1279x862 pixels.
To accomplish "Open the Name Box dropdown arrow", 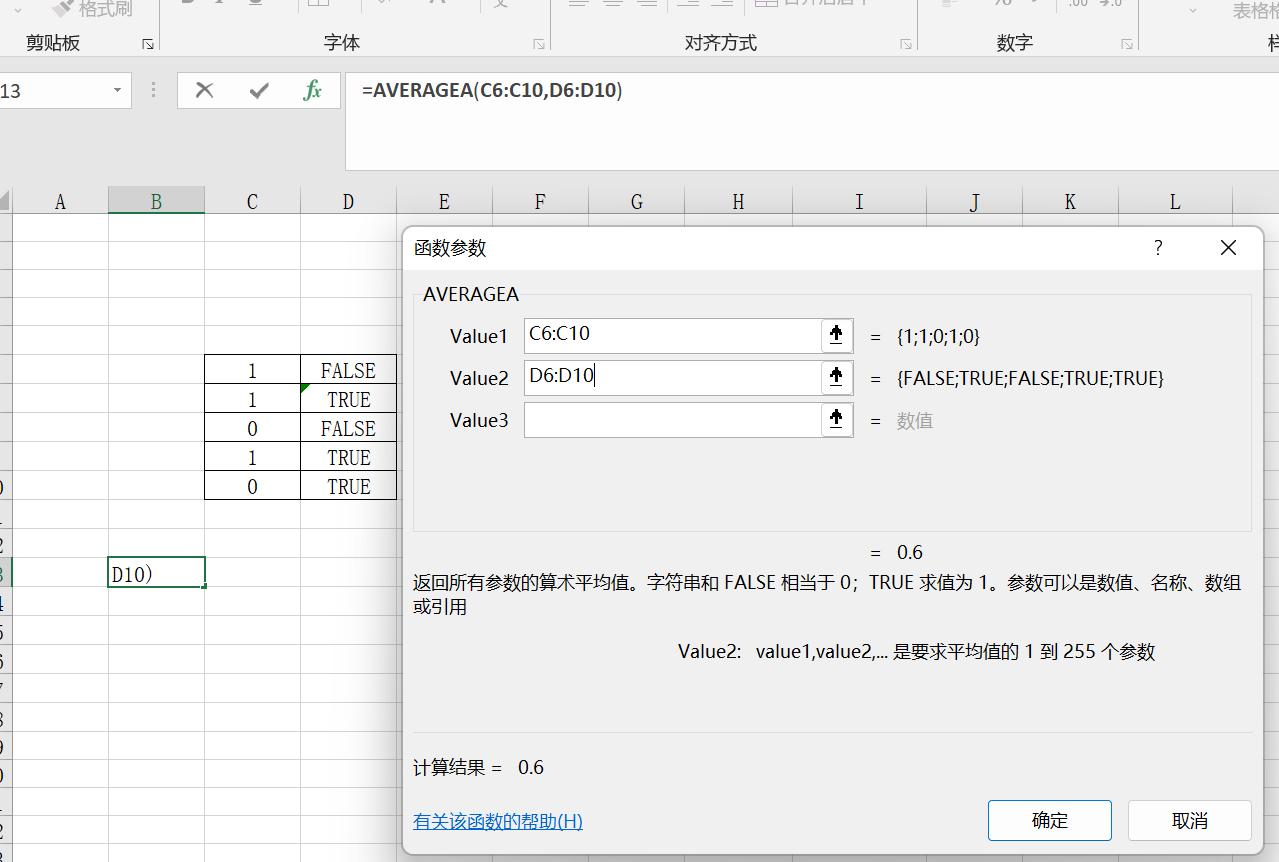I will (x=117, y=90).
